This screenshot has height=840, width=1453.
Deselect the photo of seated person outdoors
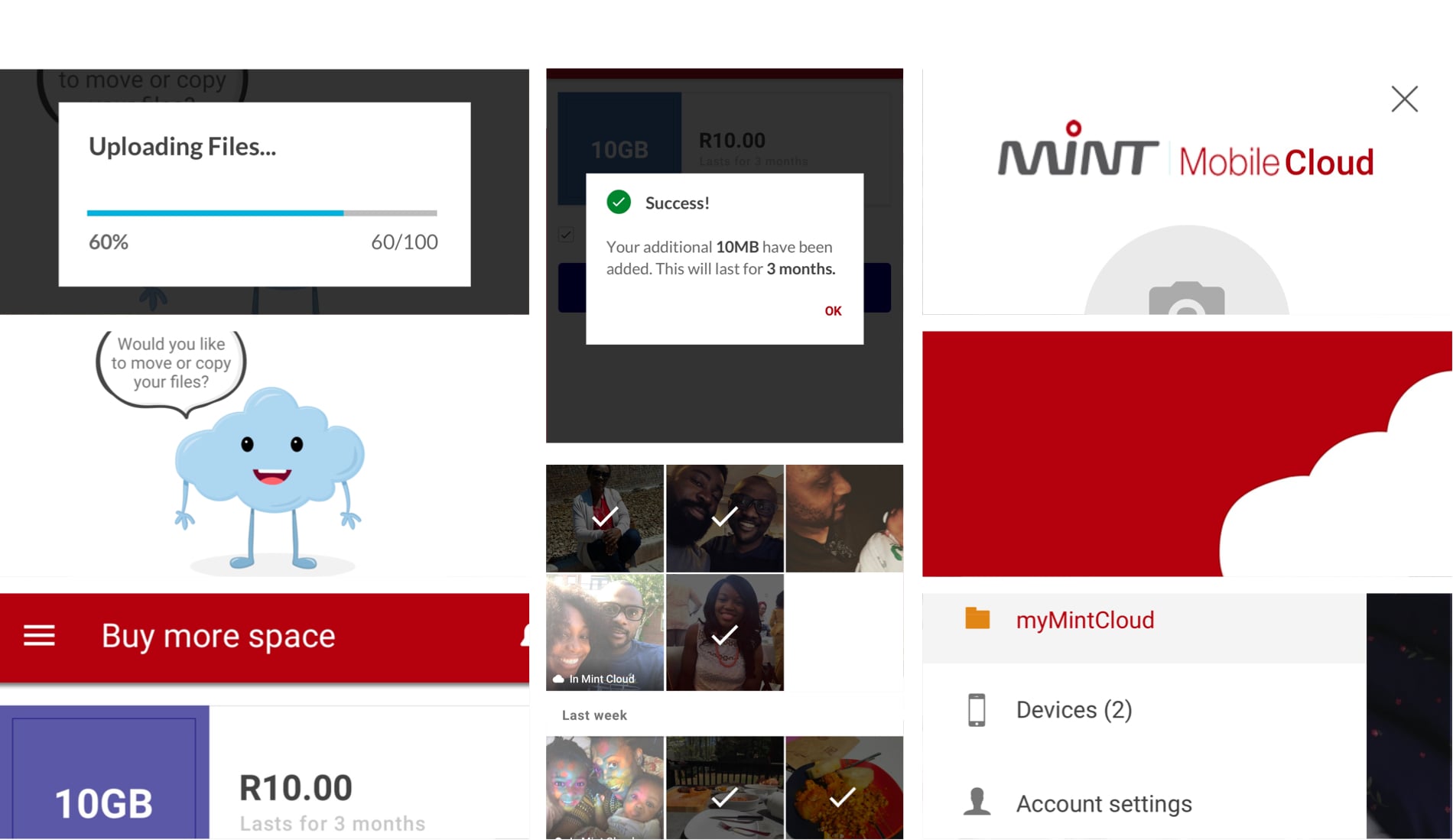click(x=604, y=518)
